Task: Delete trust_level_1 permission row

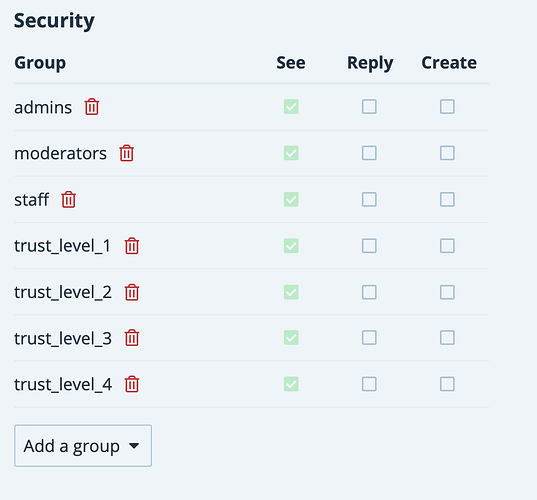Action: (x=132, y=246)
